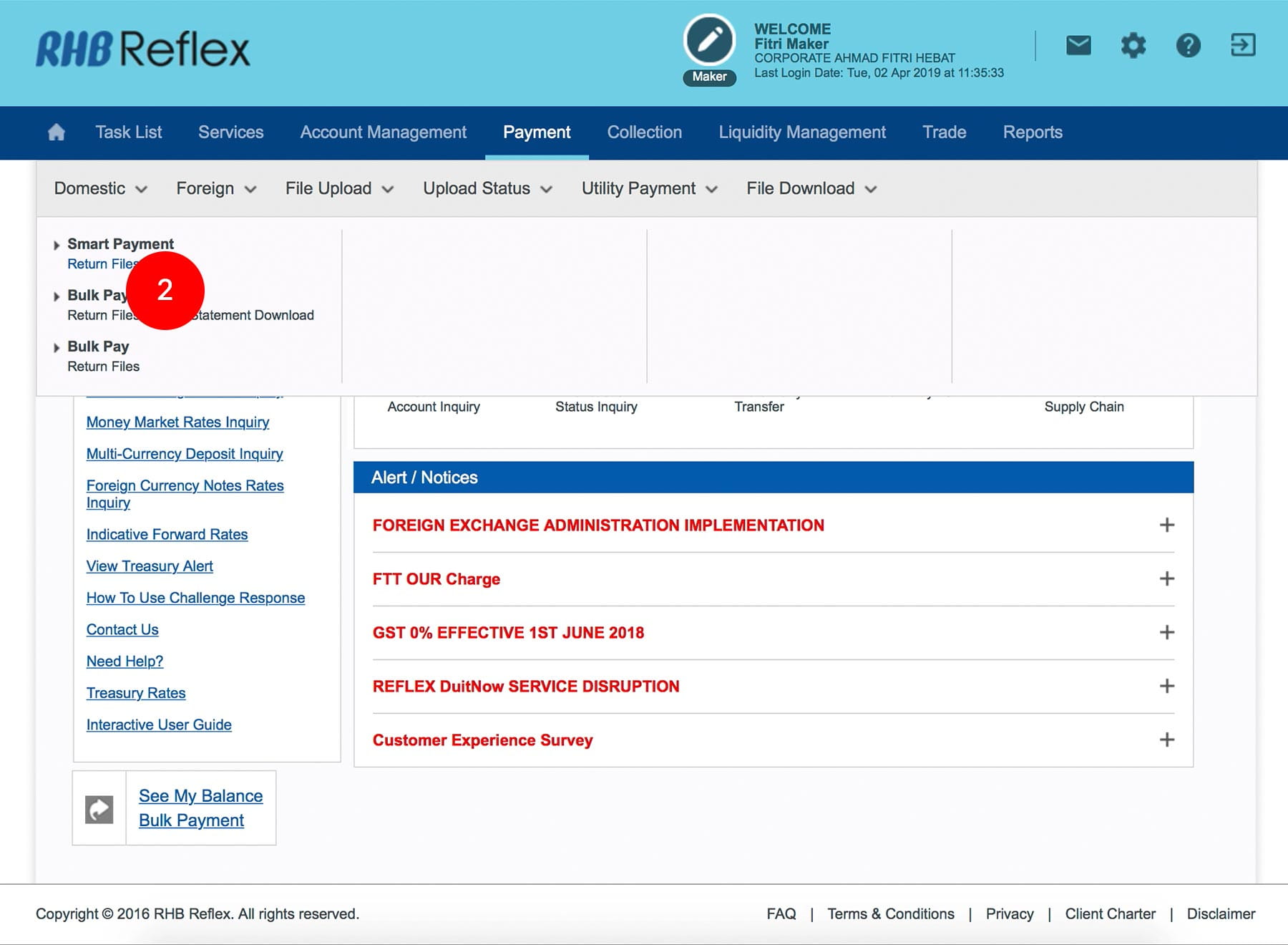Switch to the Collection tab
The height and width of the screenshot is (945, 1288).
pos(644,132)
